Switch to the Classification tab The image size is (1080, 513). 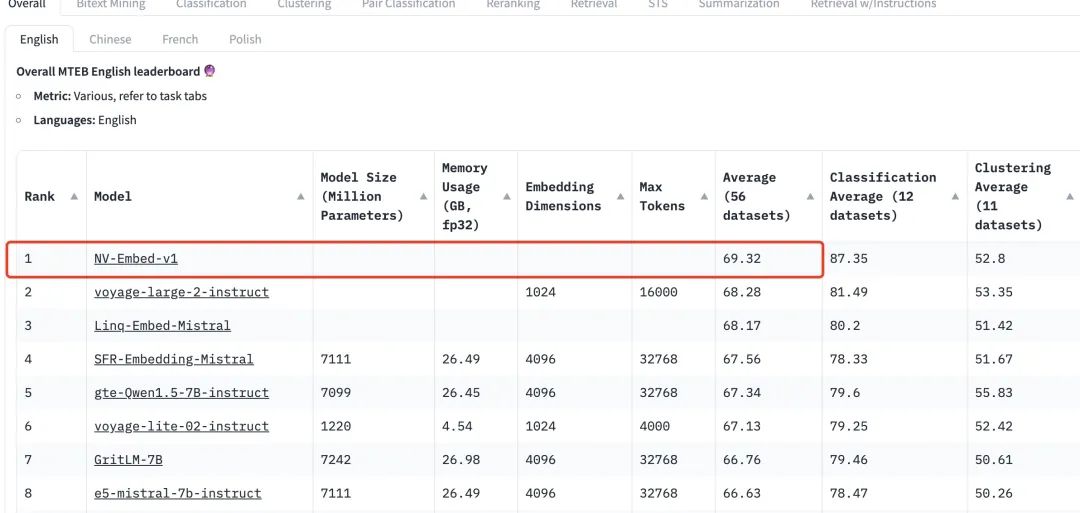[x=211, y=4]
